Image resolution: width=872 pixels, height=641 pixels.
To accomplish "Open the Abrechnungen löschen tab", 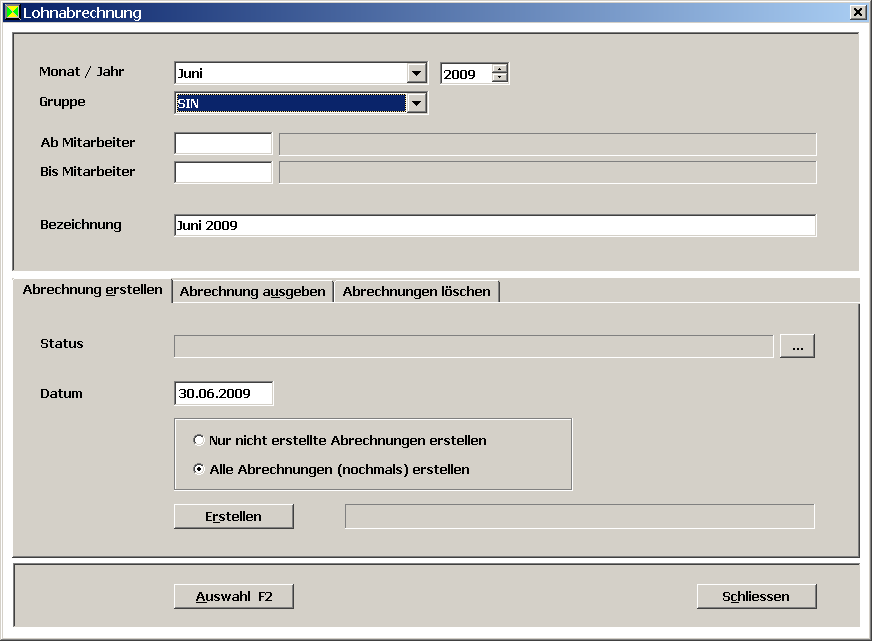I will click(x=416, y=292).
